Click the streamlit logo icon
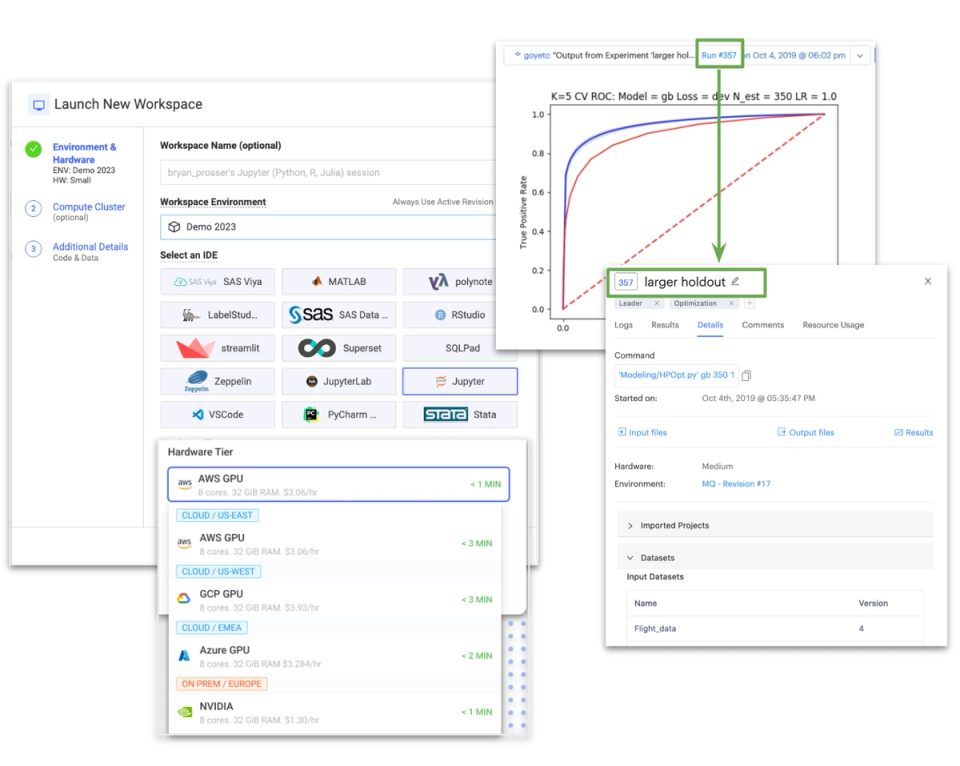 pyautogui.click(x=195, y=348)
